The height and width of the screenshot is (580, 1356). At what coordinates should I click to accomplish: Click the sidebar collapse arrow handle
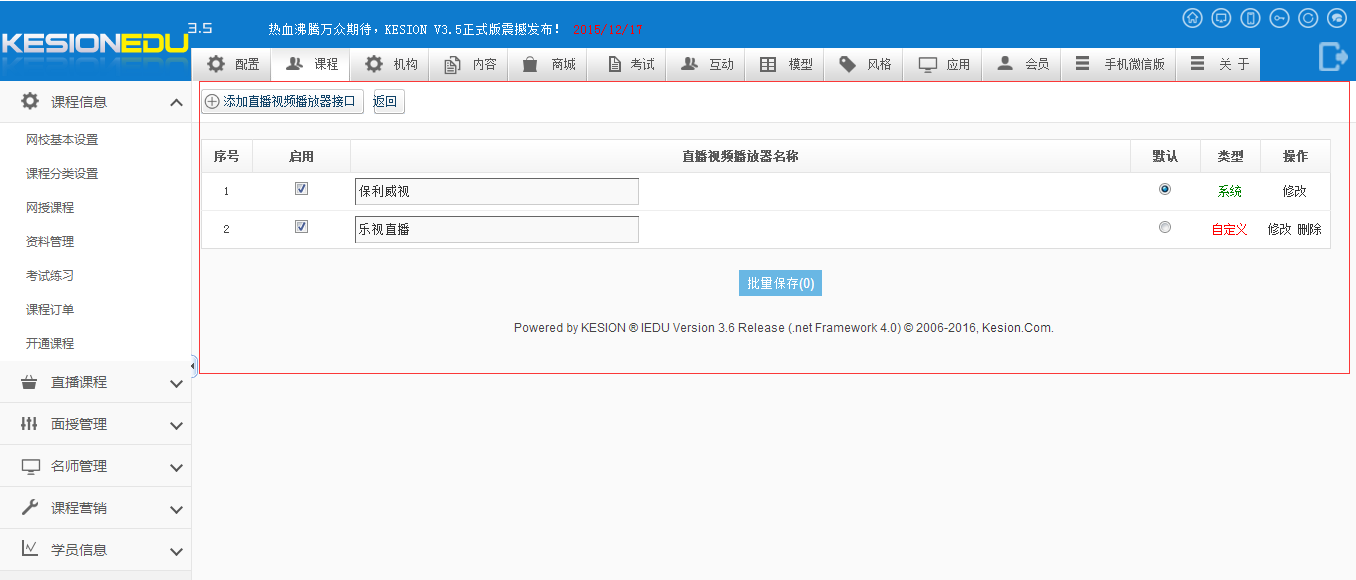(x=193, y=366)
